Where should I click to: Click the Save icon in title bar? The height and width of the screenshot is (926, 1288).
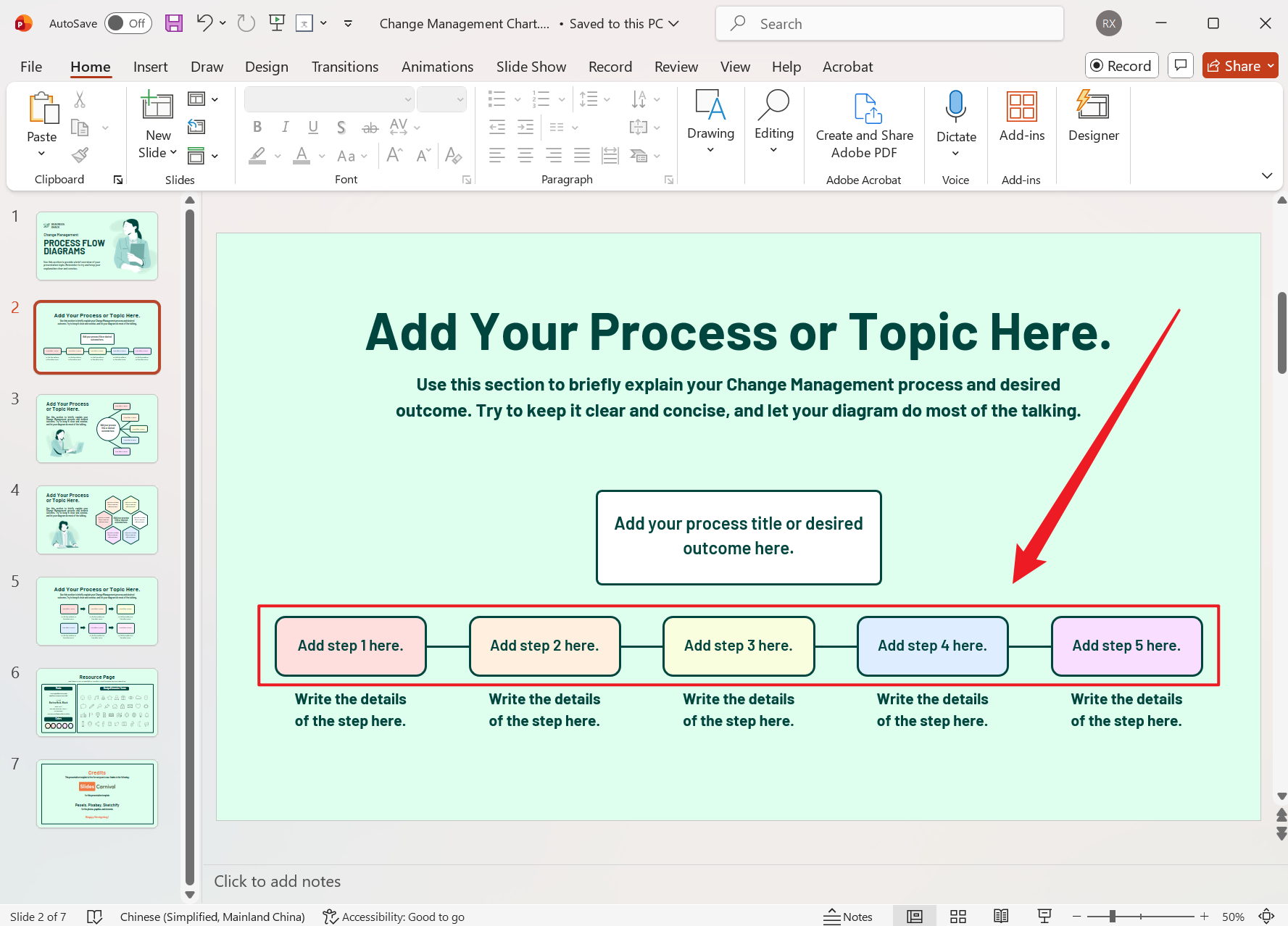(x=174, y=23)
